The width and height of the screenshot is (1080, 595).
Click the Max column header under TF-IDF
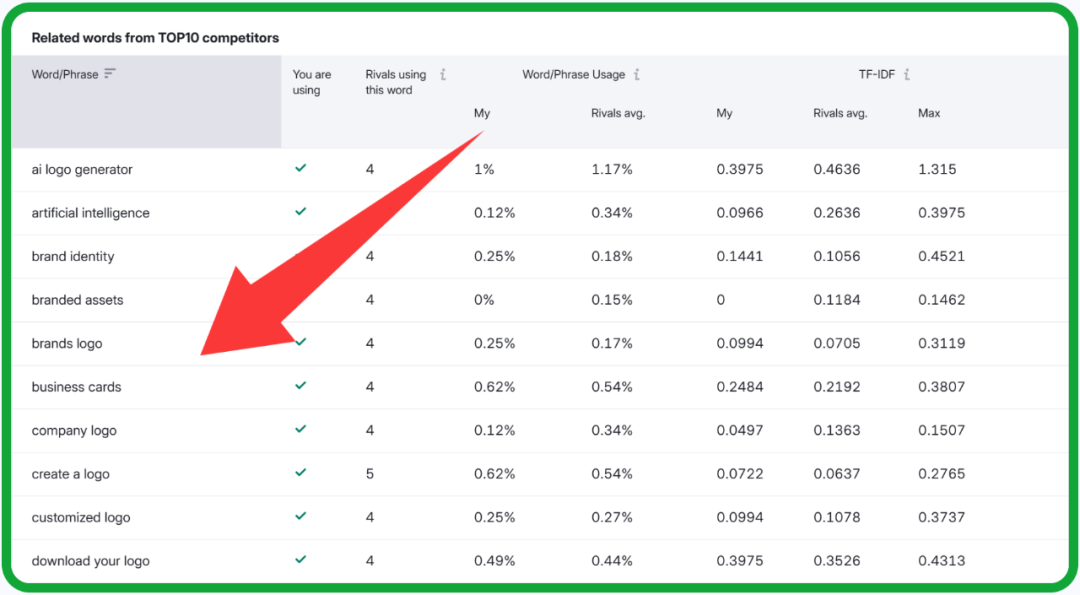929,113
